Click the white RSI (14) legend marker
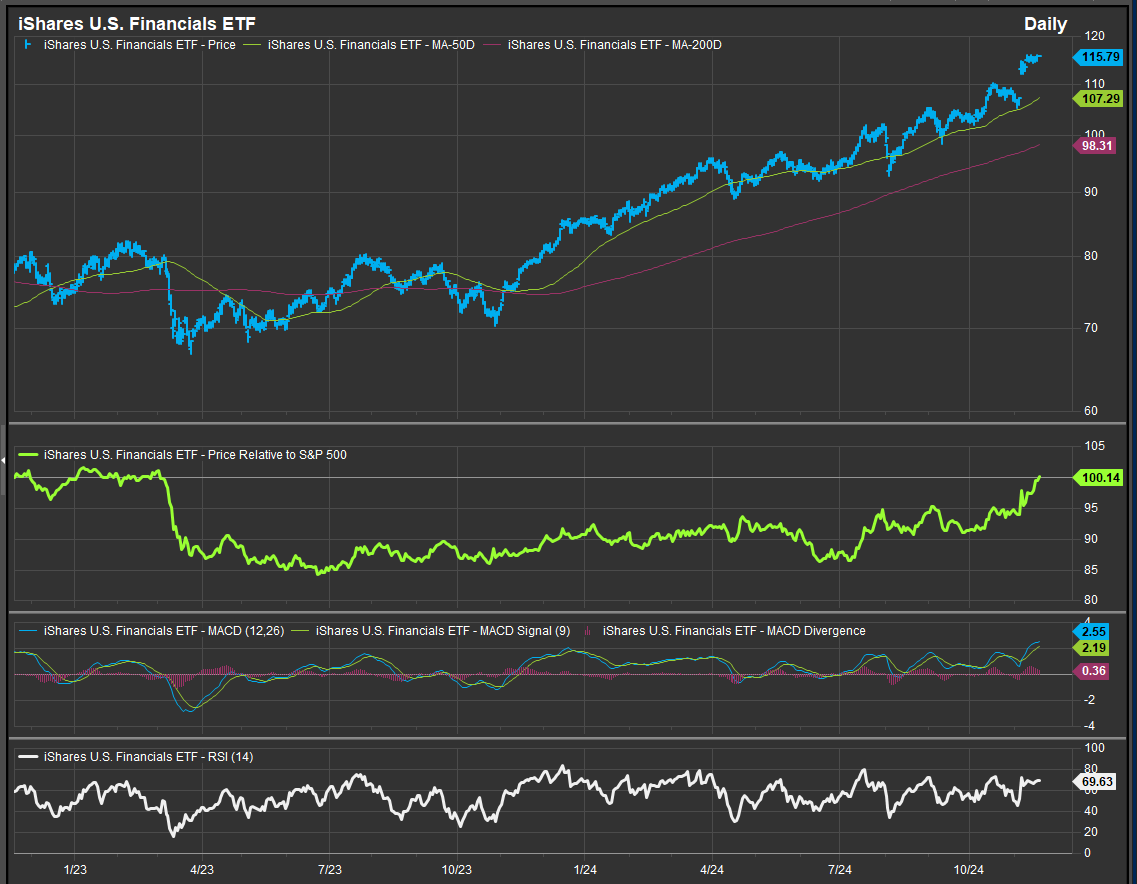The image size is (1137, 884). pos(27,757)
